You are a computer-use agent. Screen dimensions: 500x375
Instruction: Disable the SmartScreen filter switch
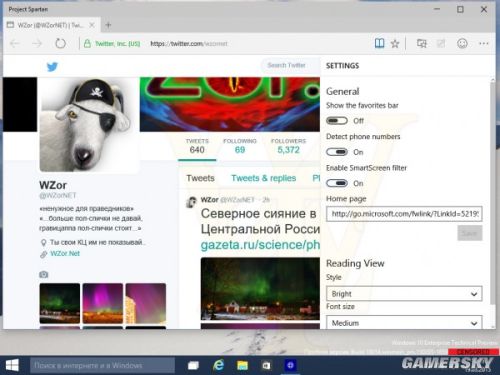[x=337, y=183]
